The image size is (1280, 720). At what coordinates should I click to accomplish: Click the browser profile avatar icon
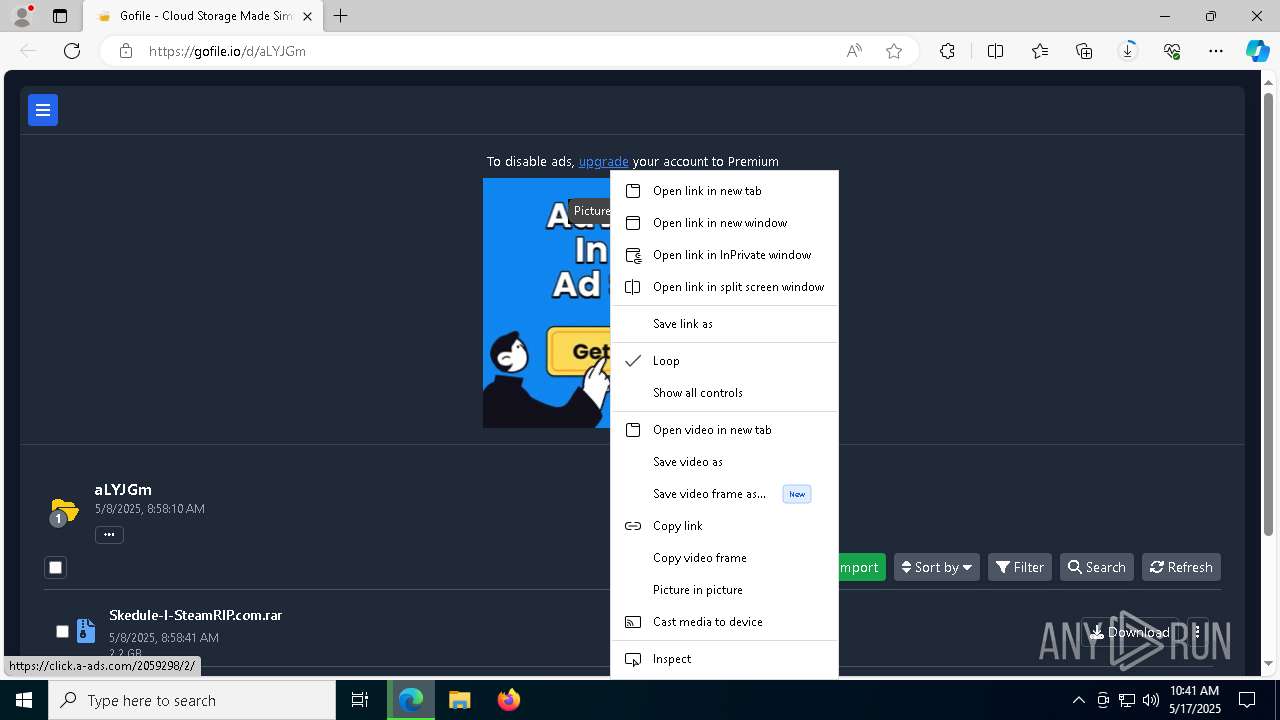click(x=21, y=16)
